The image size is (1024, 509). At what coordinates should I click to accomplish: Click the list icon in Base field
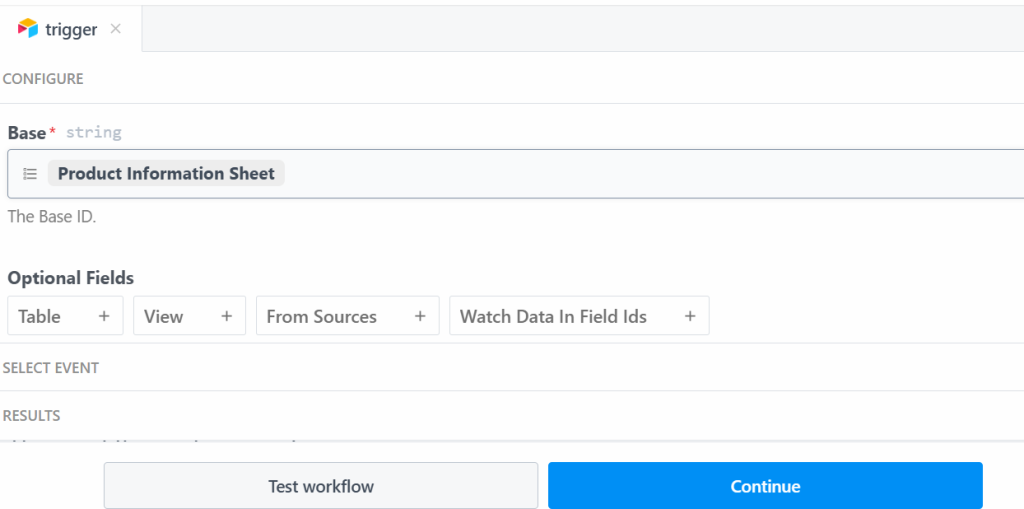click(30, 174)
